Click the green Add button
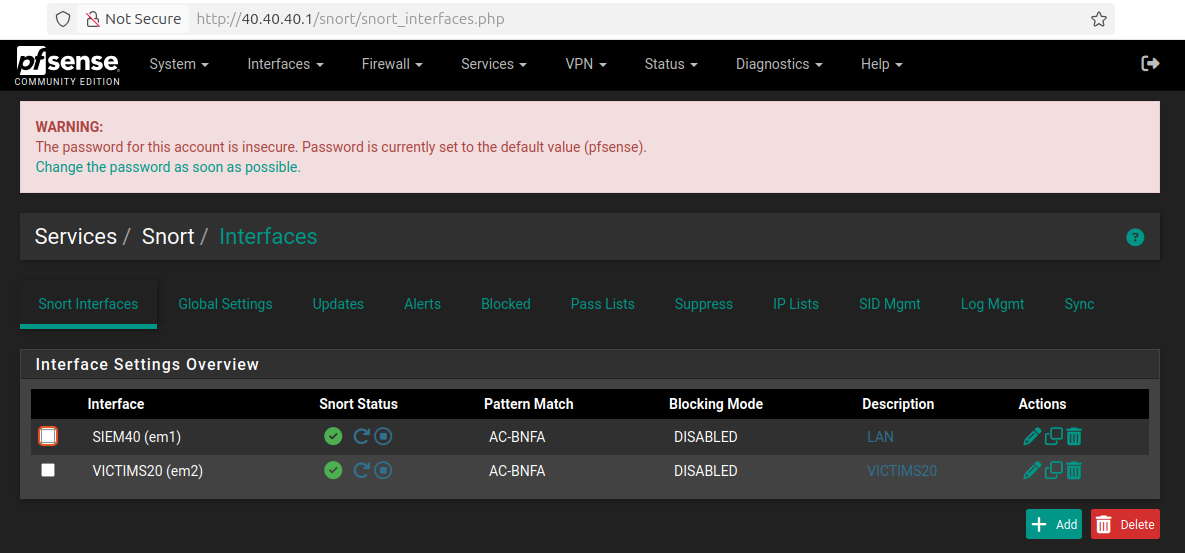The height and width of the screenshot is (553, 1185). (x=1053, y=524)
